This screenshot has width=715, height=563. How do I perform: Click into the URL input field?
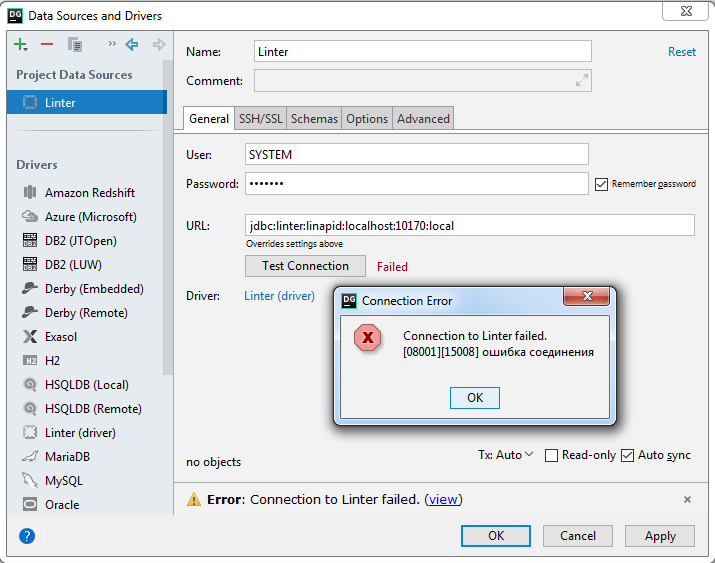[470, 225]
